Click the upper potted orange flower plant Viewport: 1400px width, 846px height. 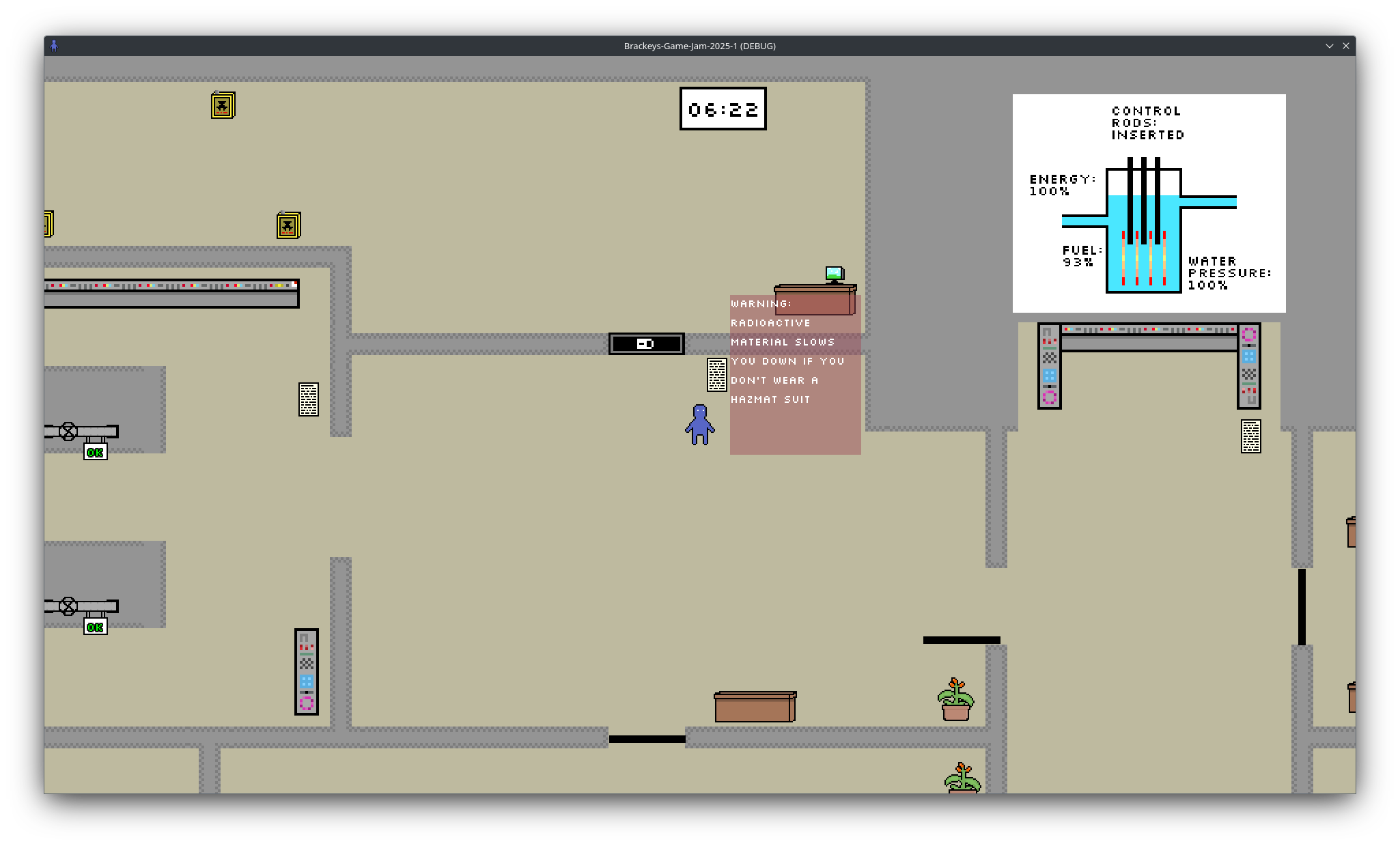click(x=955, y=699)
